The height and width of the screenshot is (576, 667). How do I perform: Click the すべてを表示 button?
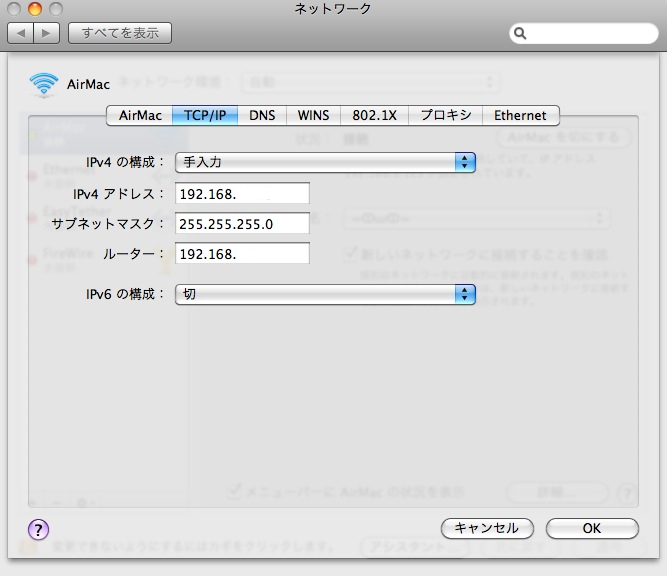120,33
